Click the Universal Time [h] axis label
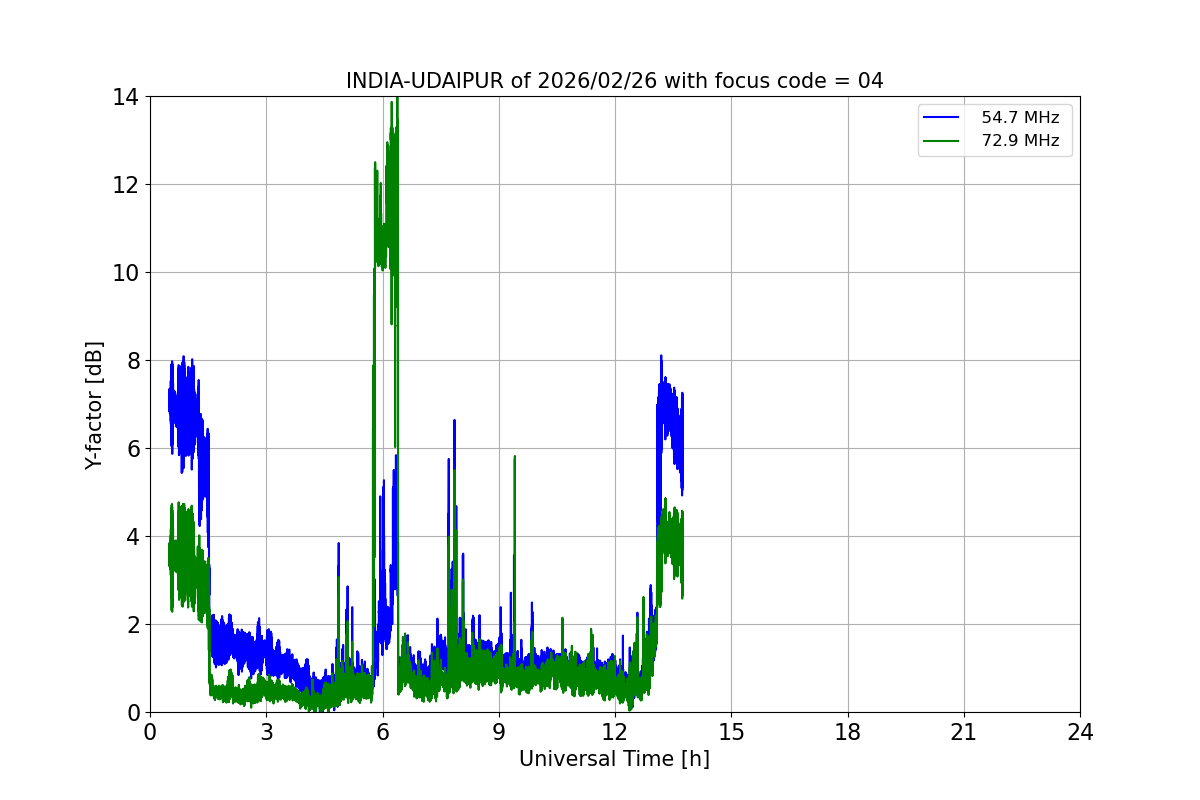This screenshot has height=800, width=1200. coord(614,759)
